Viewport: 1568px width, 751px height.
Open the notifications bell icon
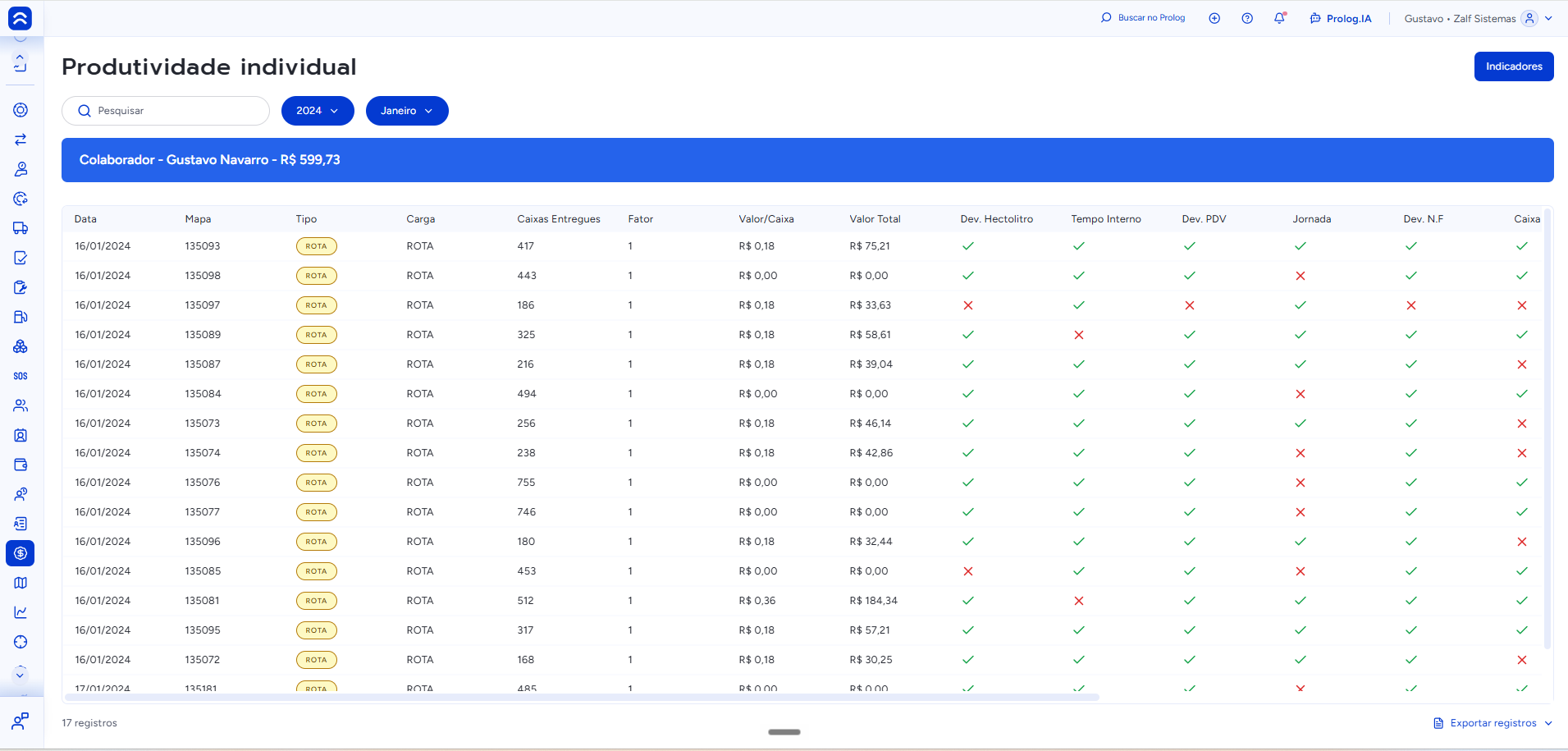coord(1279,18)
